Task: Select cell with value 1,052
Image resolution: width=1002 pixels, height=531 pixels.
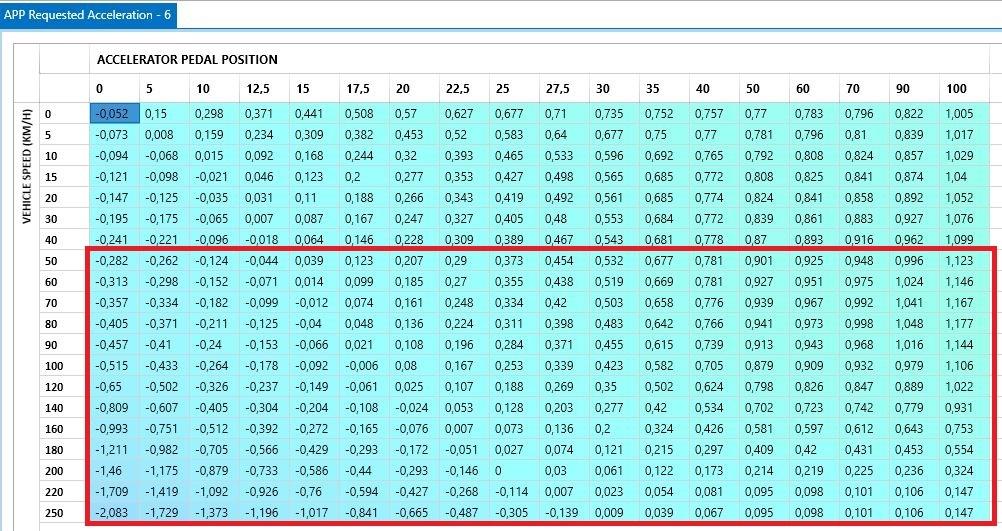Action: click(x=964, y=197)
